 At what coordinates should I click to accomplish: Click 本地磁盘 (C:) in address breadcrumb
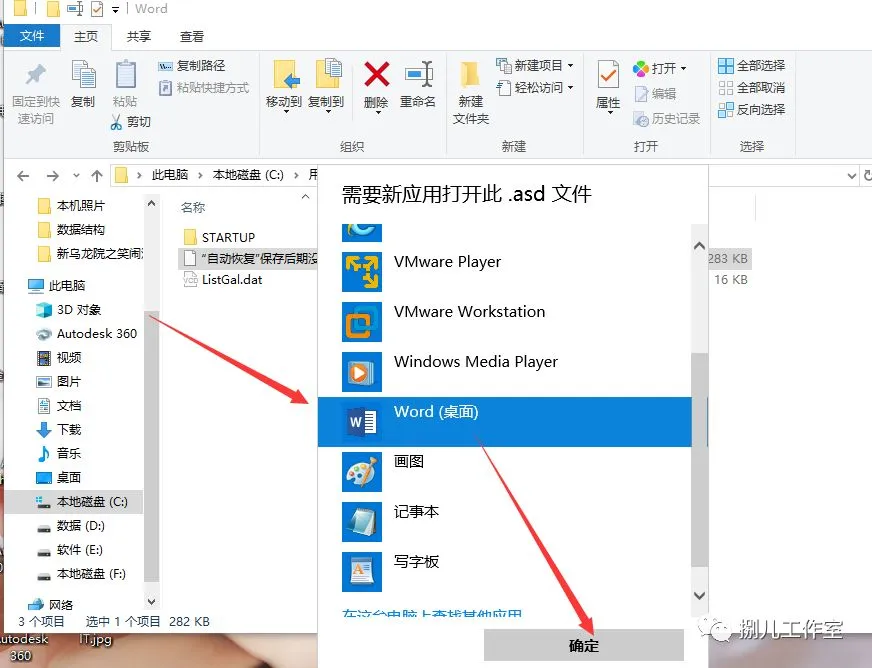click(x=248, y=175)
